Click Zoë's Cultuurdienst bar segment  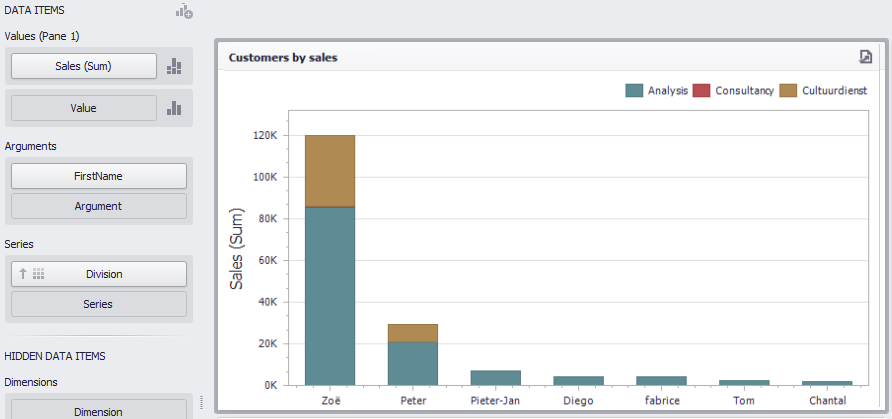click(330, 170)
